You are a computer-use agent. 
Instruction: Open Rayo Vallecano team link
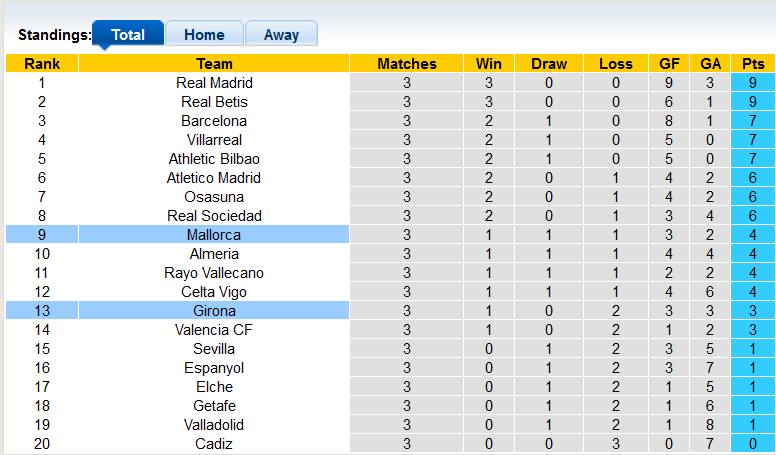tap(214, 273)
